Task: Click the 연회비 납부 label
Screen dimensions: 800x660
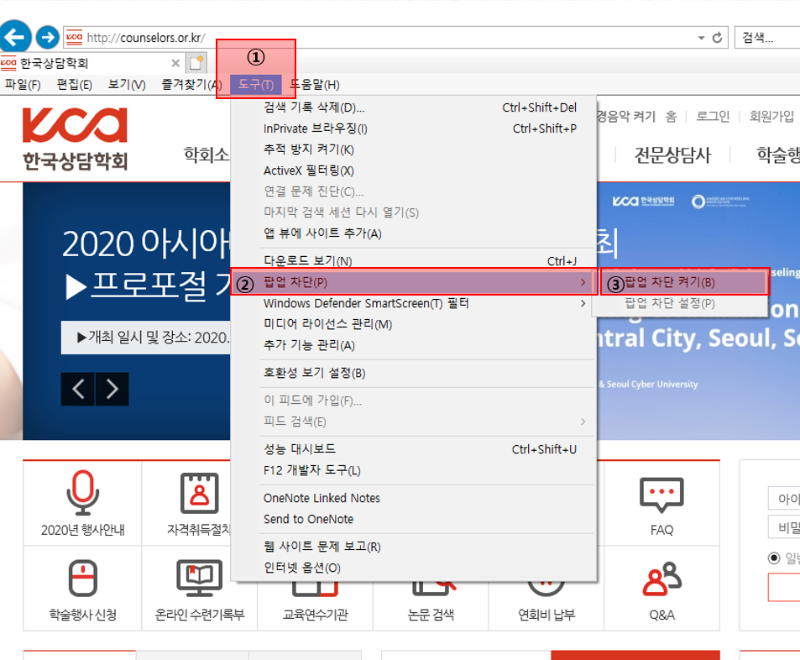Action: point(546,615)
